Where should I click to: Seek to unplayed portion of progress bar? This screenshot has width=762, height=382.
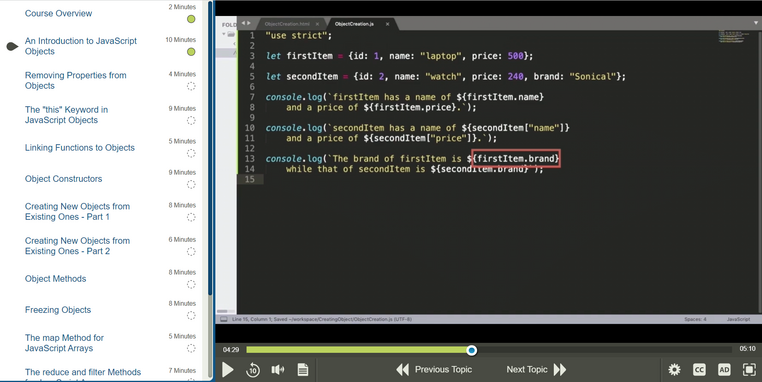click(x=603, y=350)
